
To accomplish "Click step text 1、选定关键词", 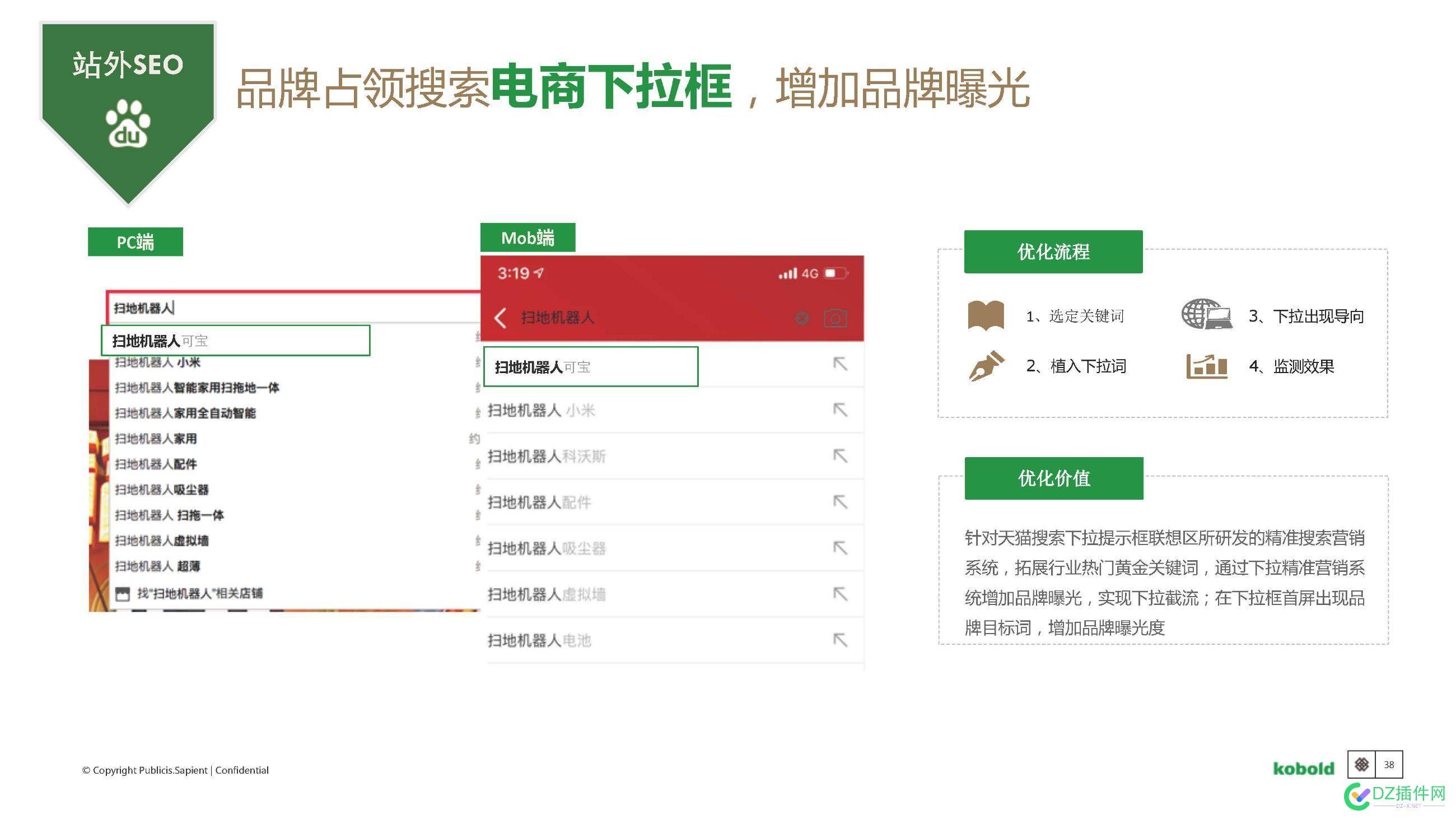I will pyautogui.click(x=1075, y=316).
